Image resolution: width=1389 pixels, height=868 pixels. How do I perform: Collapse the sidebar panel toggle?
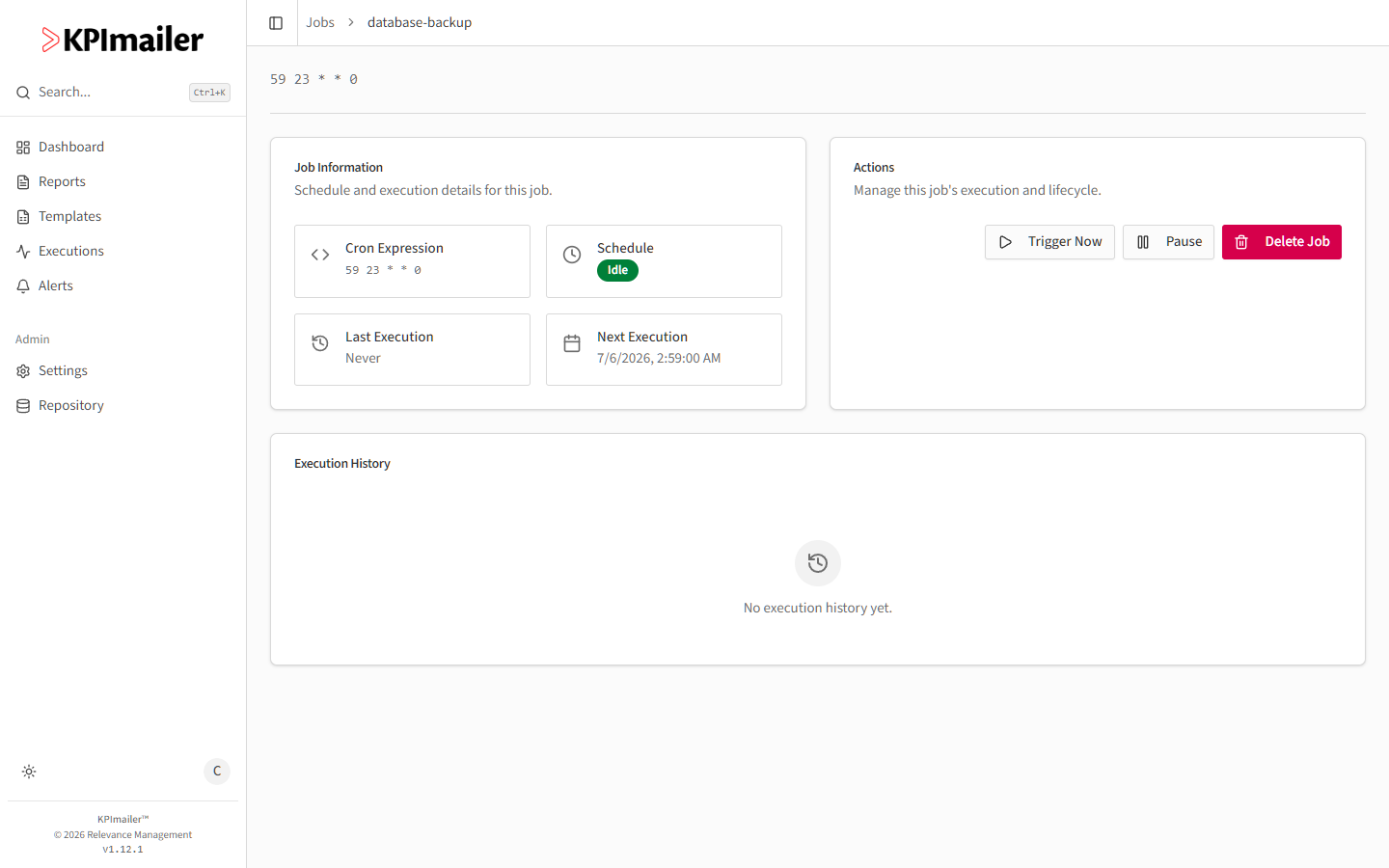(276, 23)
